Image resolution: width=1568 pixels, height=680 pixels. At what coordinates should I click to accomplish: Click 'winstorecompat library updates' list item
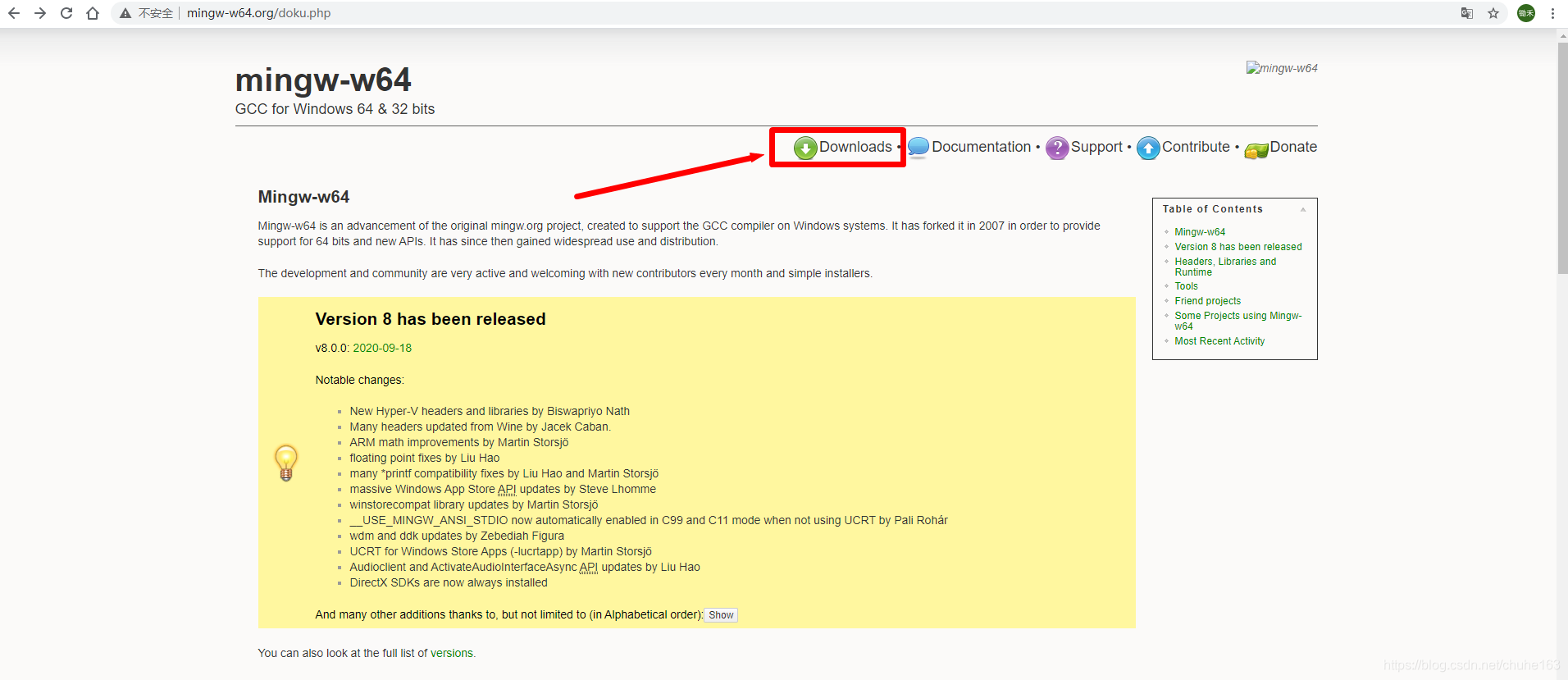(x=474, y=504)
